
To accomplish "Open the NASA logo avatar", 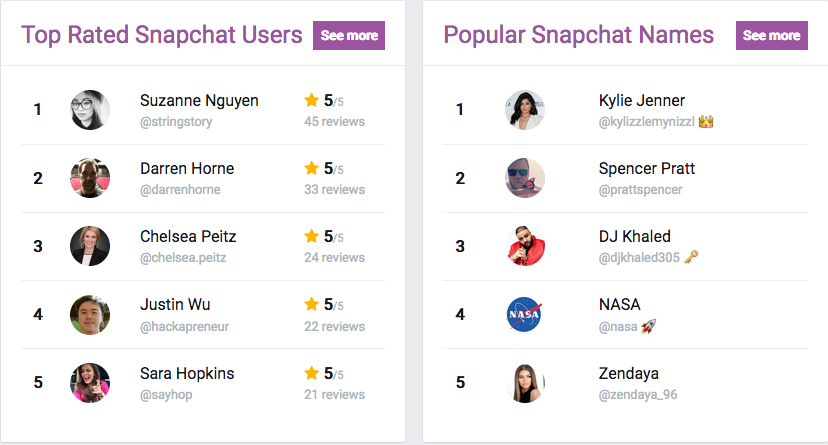I will point(524,315).
